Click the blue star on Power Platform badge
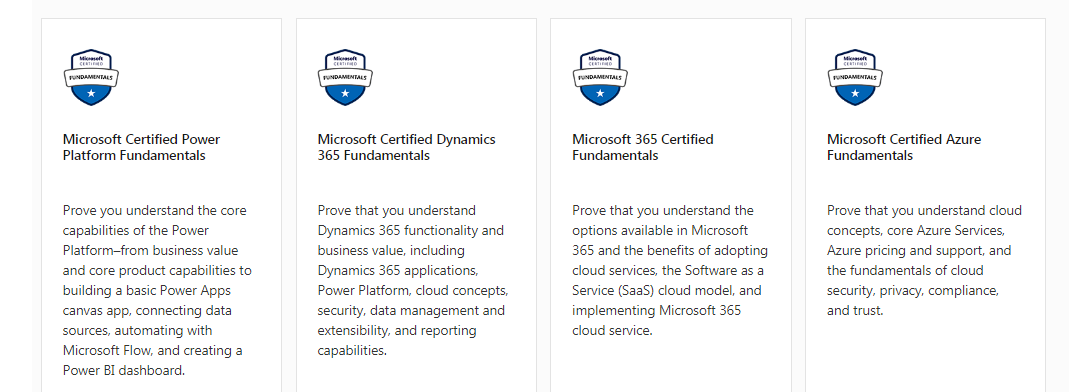This screenshot has height=392, width=1076. click(x=91, y=93)
